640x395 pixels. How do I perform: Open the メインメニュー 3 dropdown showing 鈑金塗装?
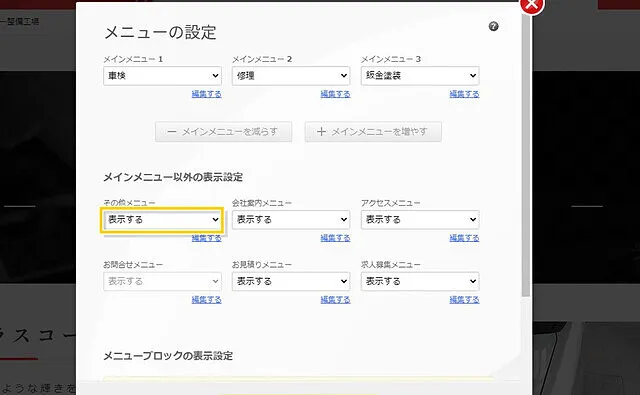[420, 76]
